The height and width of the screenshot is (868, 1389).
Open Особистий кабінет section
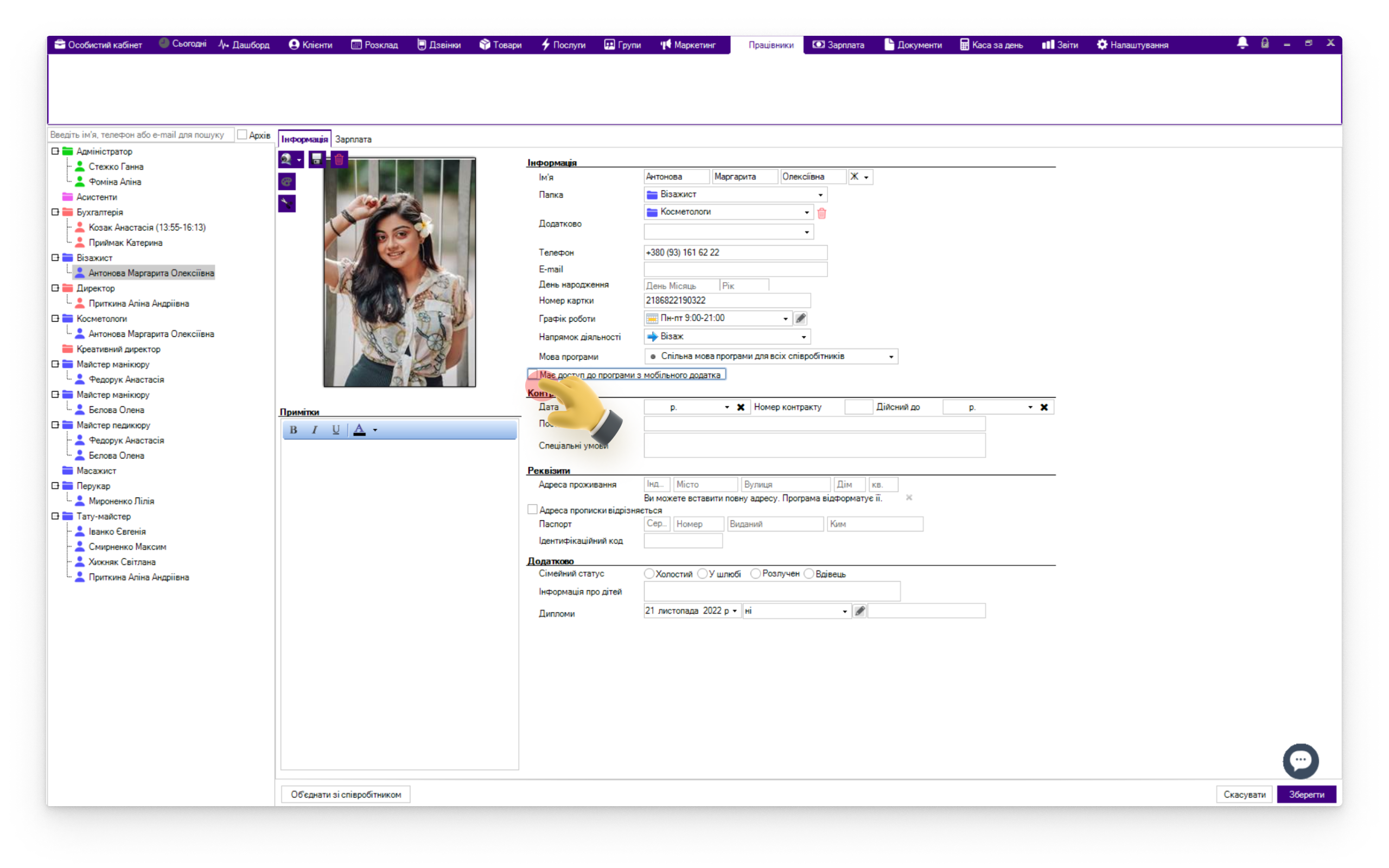click(98, 45)
